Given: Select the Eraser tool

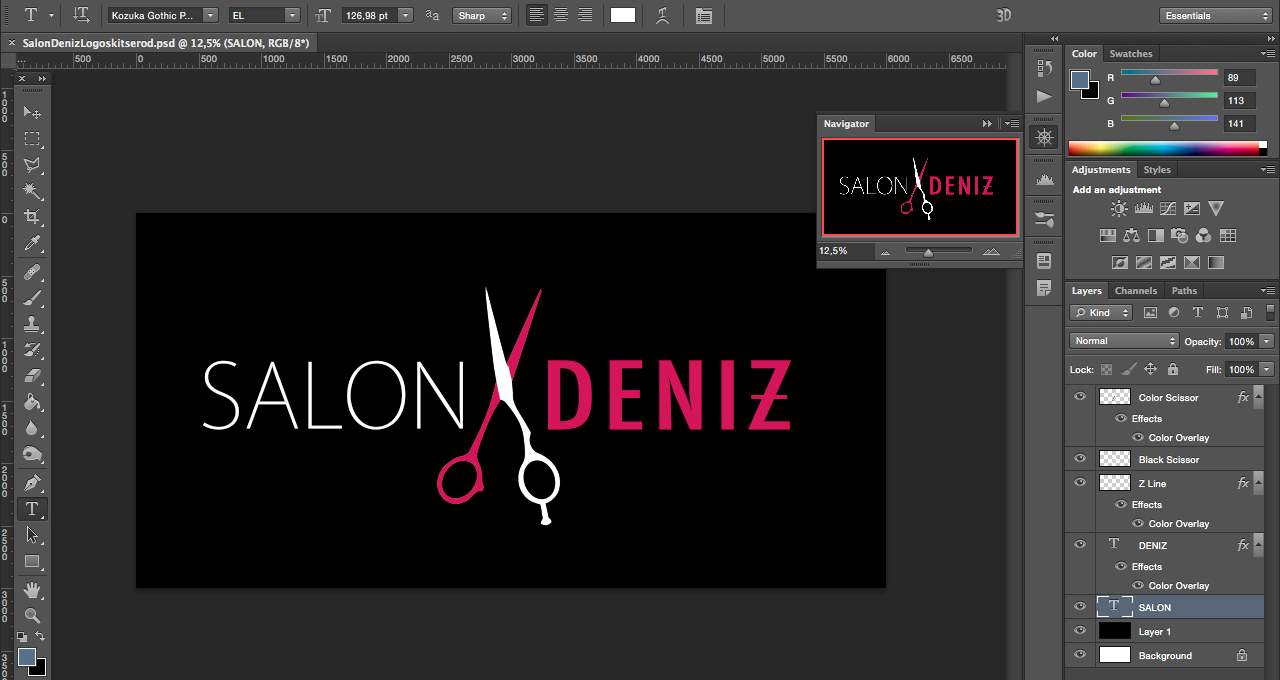Looking at the screenshot, I should tap(32, 376).
